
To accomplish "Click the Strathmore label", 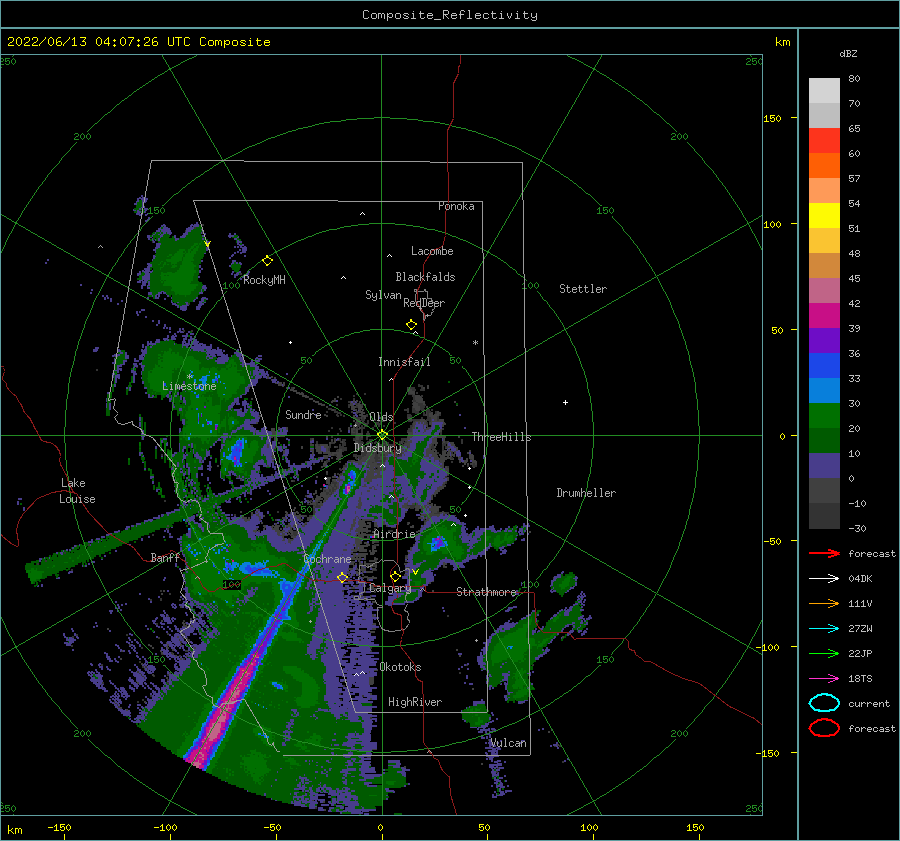I will (x=487, y=592).
